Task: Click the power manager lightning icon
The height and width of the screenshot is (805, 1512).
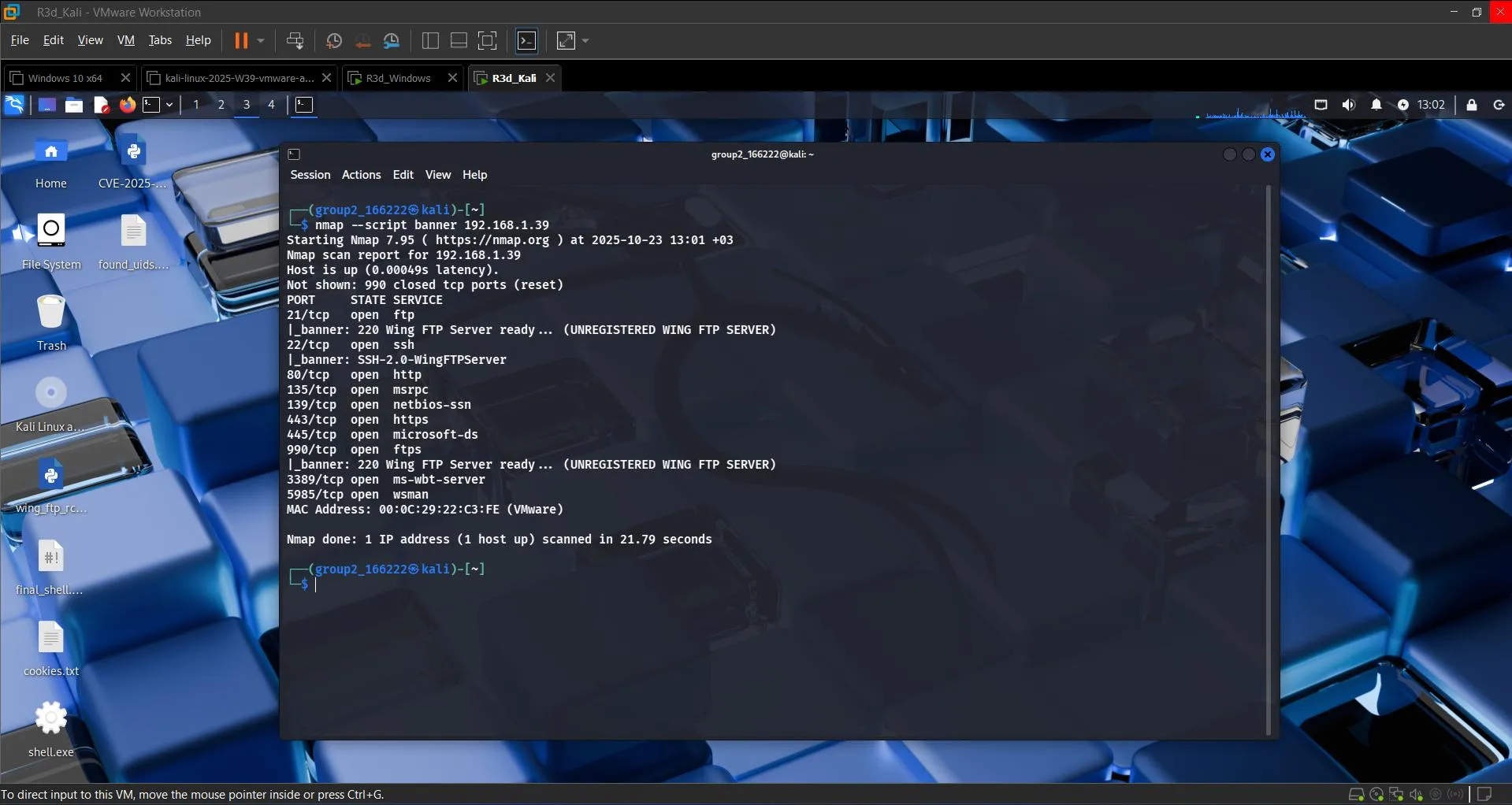Action: coord(1403,105)
